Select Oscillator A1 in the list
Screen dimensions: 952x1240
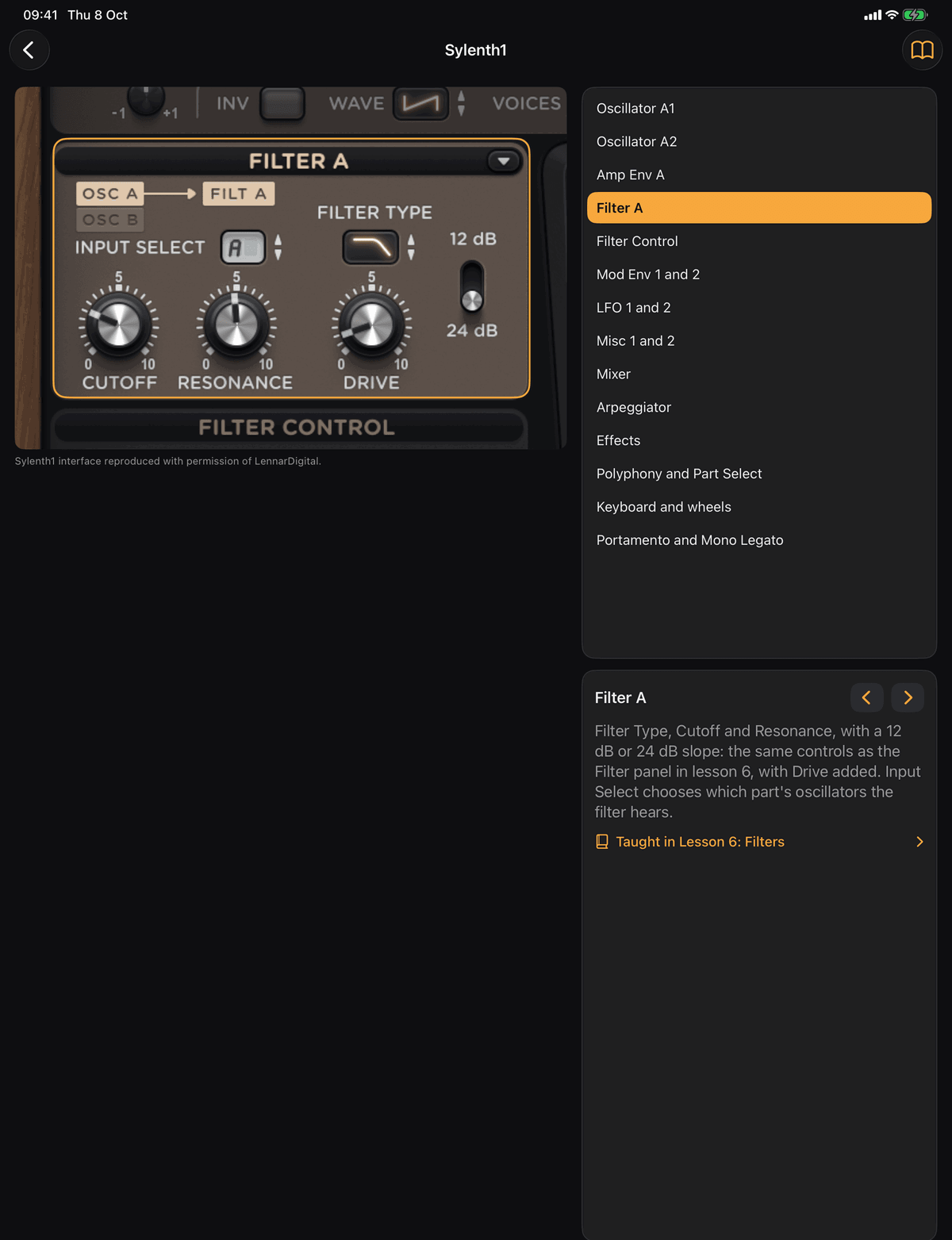coord(758,109)
